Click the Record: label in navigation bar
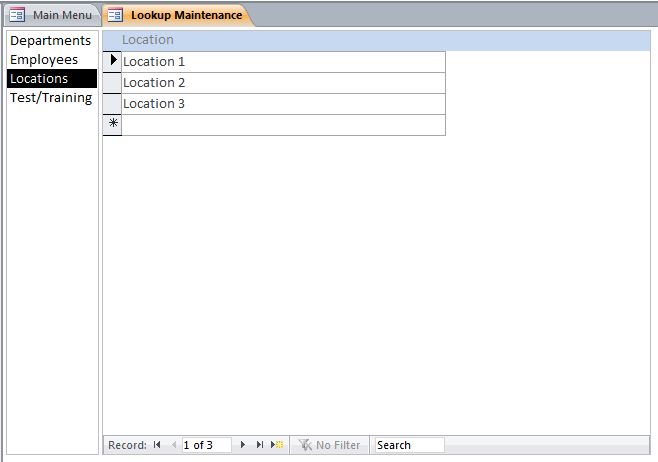Screen dimensions: 658x462 (127, 445)
